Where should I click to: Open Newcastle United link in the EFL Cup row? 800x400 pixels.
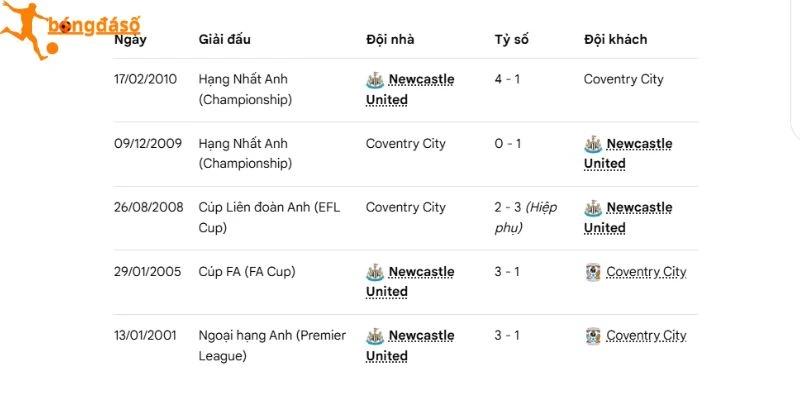[628, 218]
